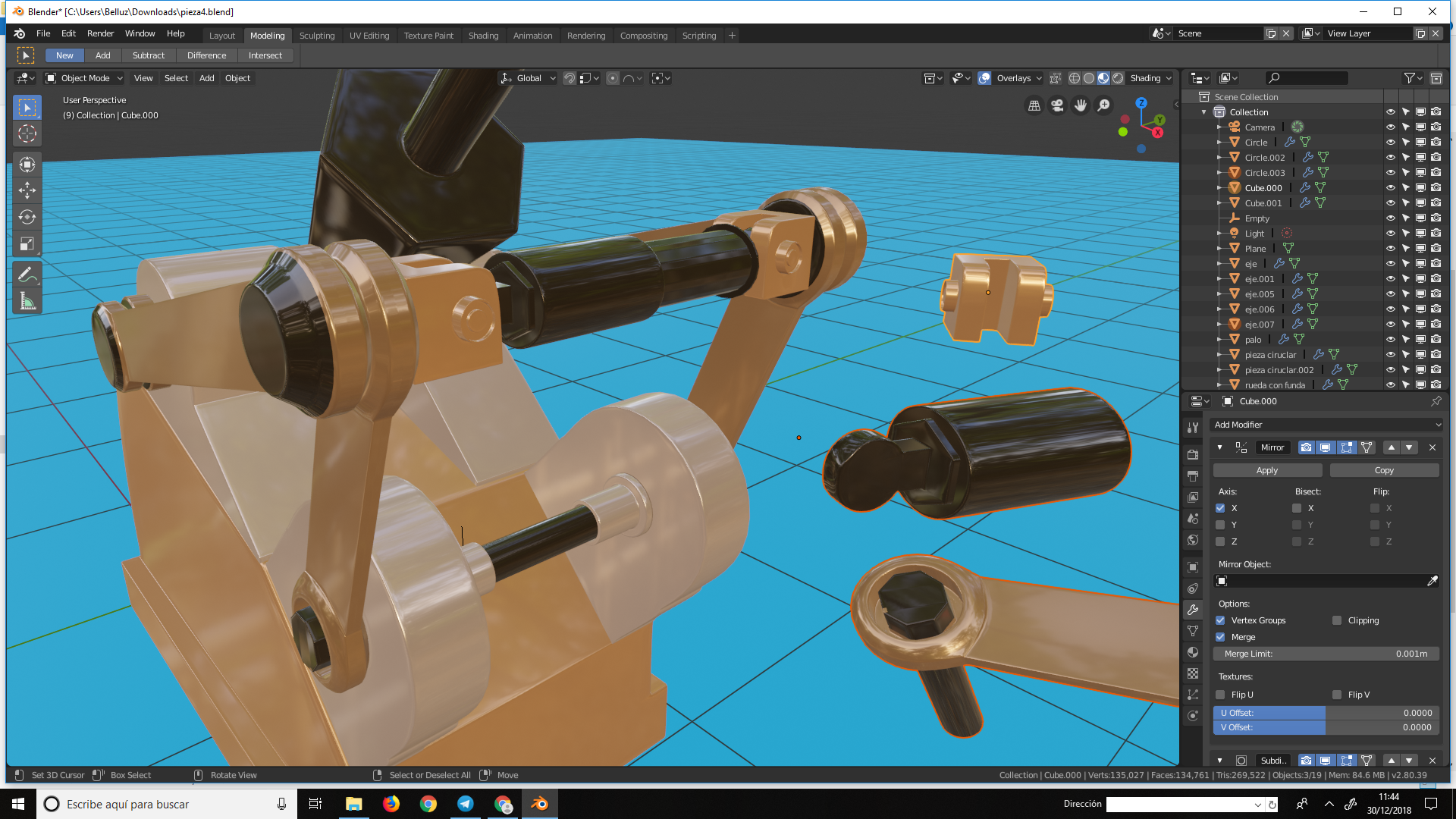Switch to rendered shading mode
This screenshot has height=819, width=1456.
[x=1118, y=78]
